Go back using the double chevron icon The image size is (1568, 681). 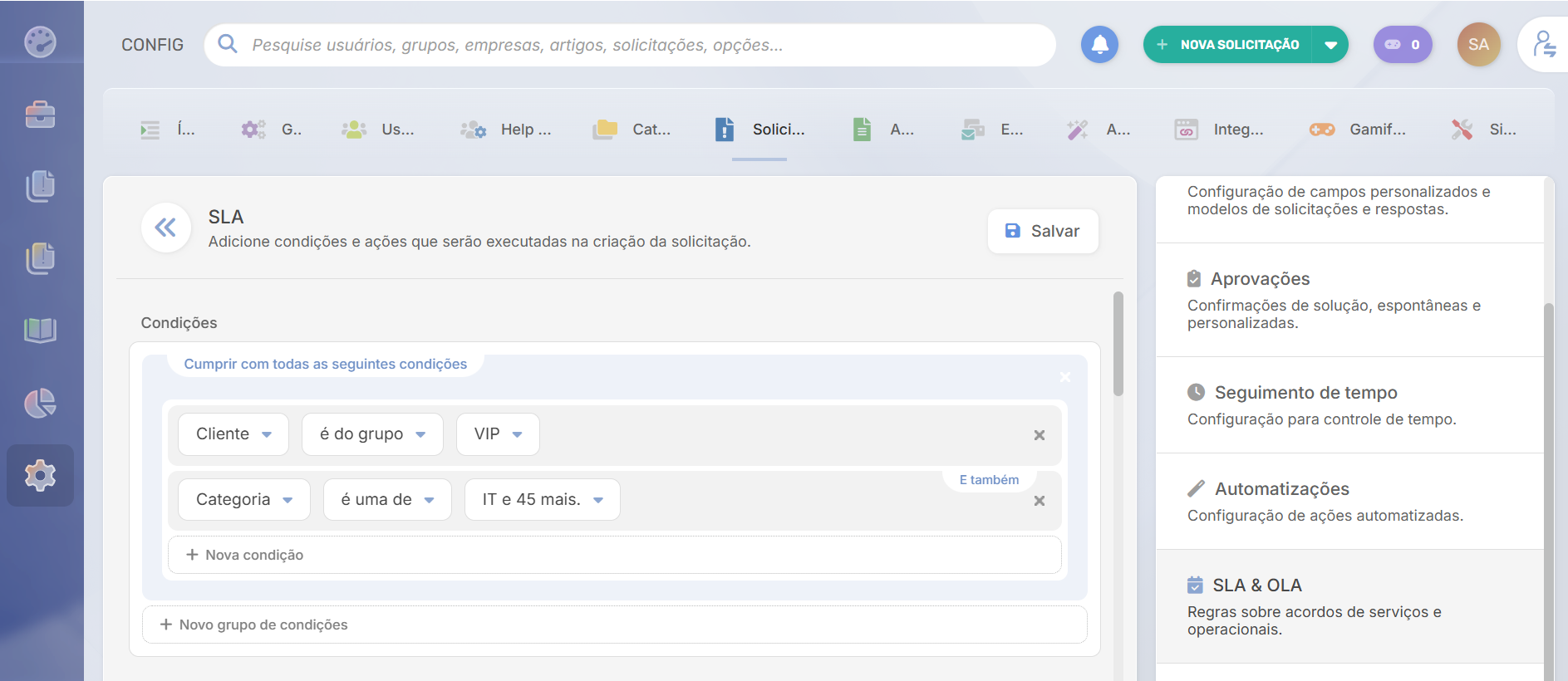click(x=166, y=228)
